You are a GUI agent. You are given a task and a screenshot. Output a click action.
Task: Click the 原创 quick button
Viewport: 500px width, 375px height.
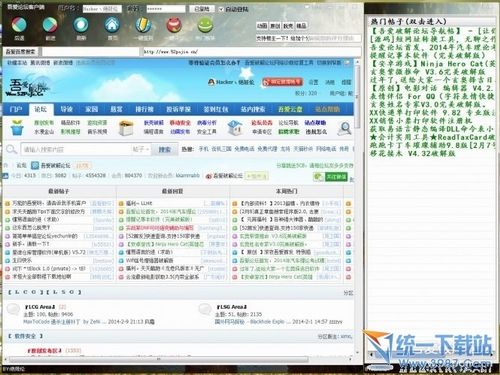275,26
